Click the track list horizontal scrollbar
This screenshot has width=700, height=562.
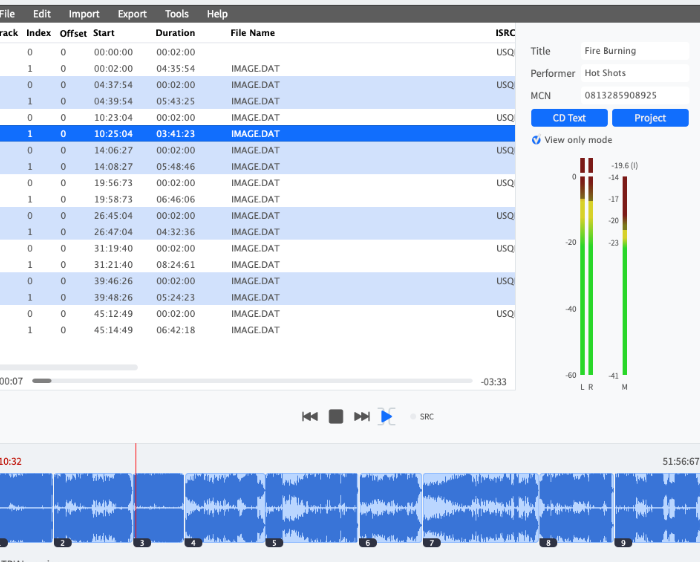click(68, 367)
